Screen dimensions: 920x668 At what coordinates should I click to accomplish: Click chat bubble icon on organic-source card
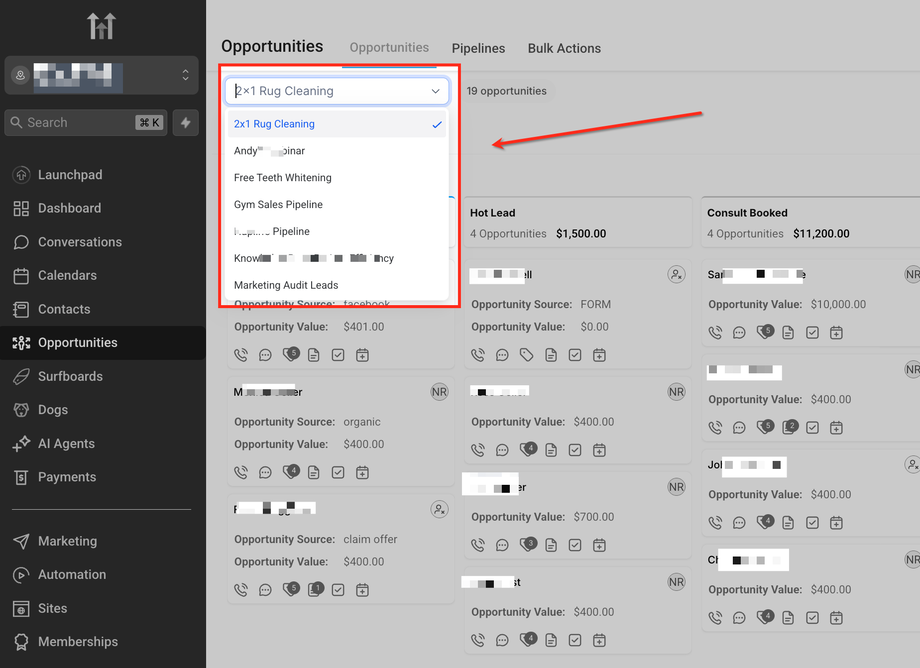[x=265, y=472]
